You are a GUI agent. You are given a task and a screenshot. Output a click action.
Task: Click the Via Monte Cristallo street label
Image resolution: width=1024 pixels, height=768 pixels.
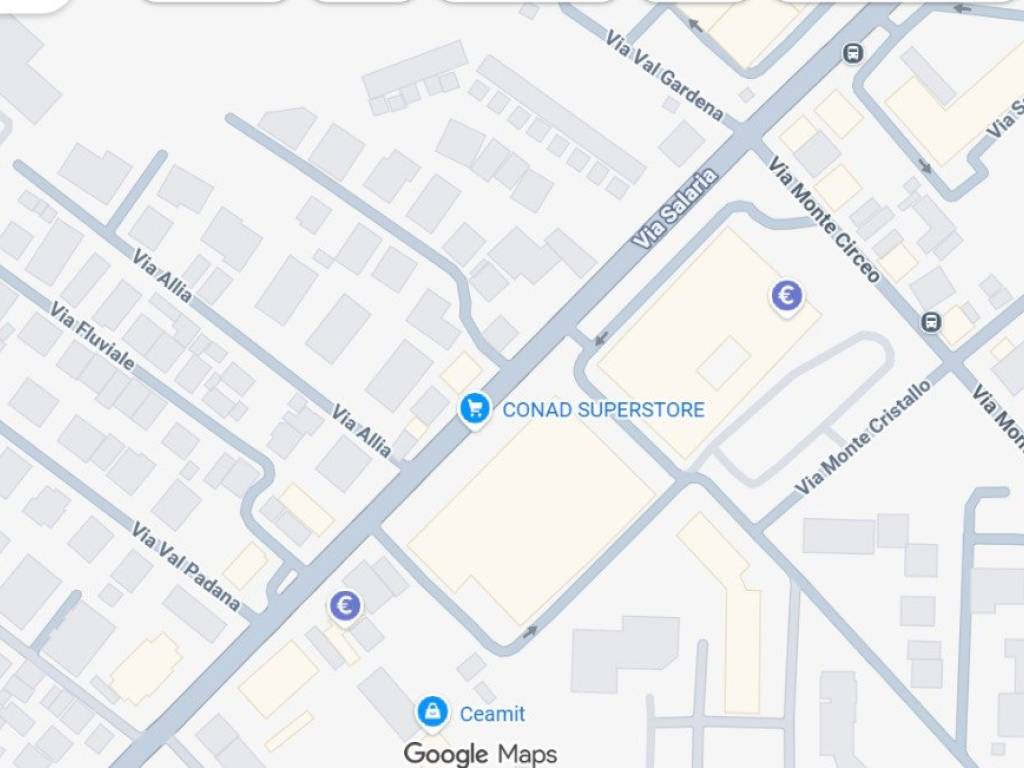[x=863, y=438]
